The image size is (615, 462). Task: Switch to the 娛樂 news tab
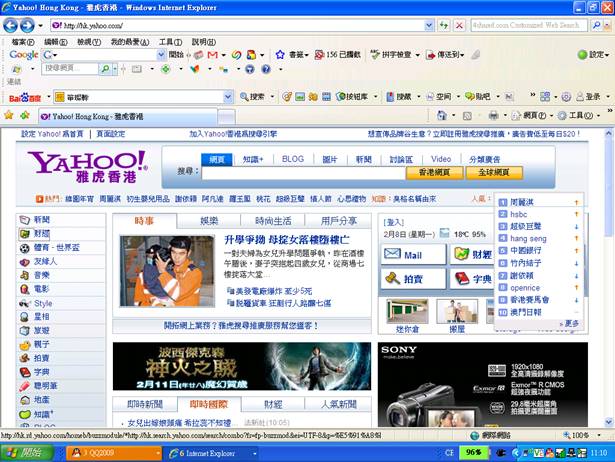pos(209,221)
